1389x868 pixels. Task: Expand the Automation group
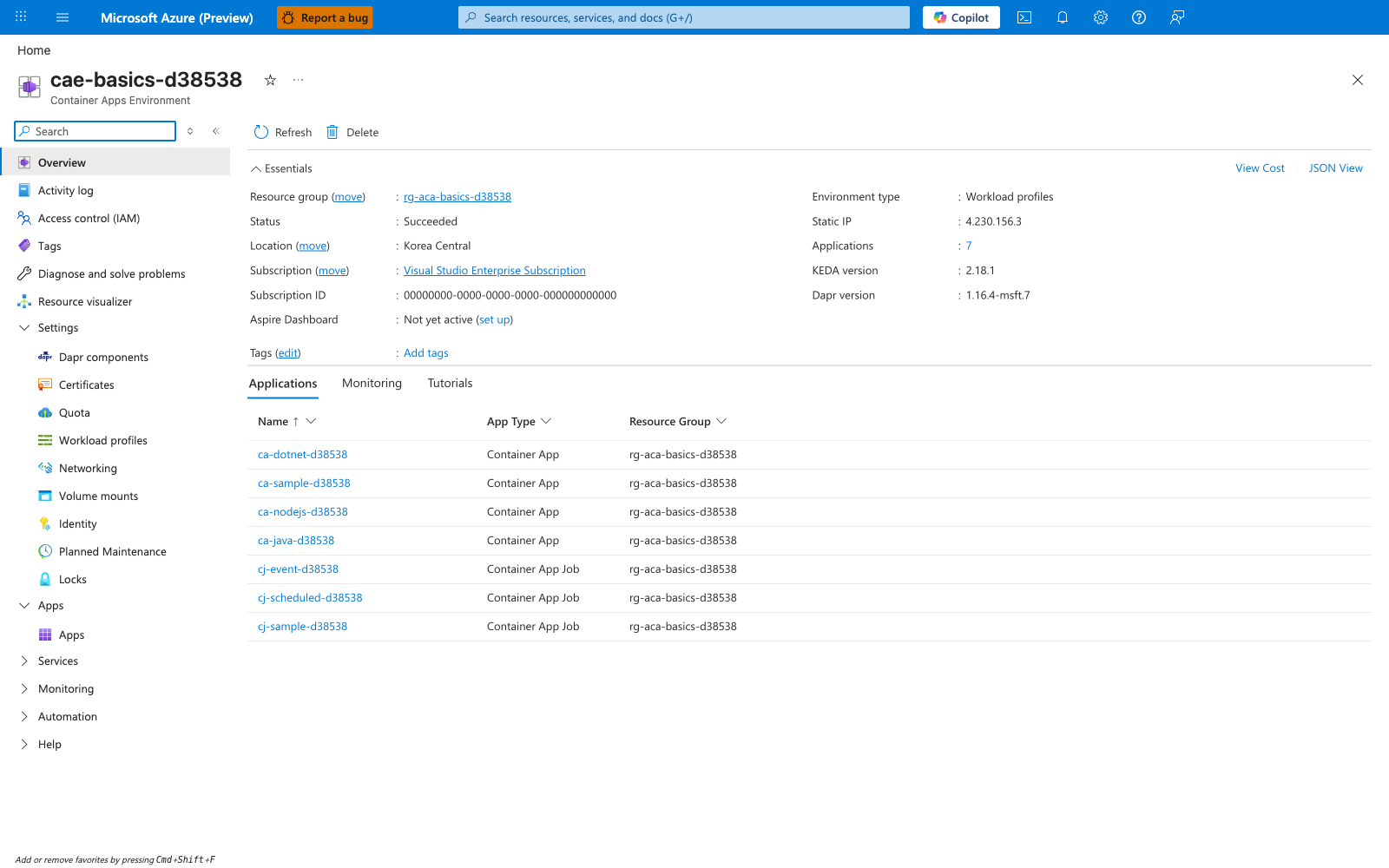point(24,716)
